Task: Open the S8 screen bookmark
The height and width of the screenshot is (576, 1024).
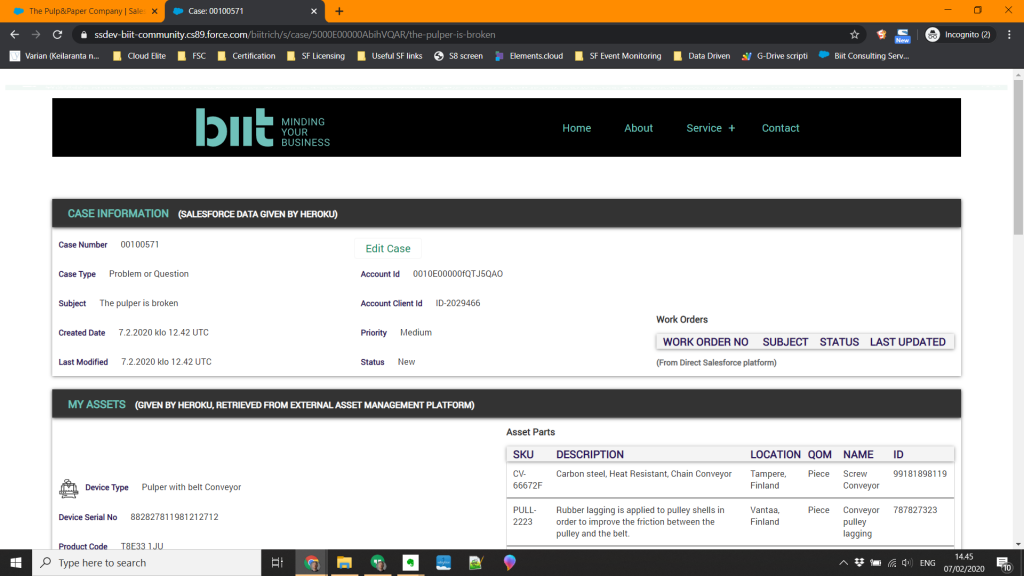Action: (458, 56)
